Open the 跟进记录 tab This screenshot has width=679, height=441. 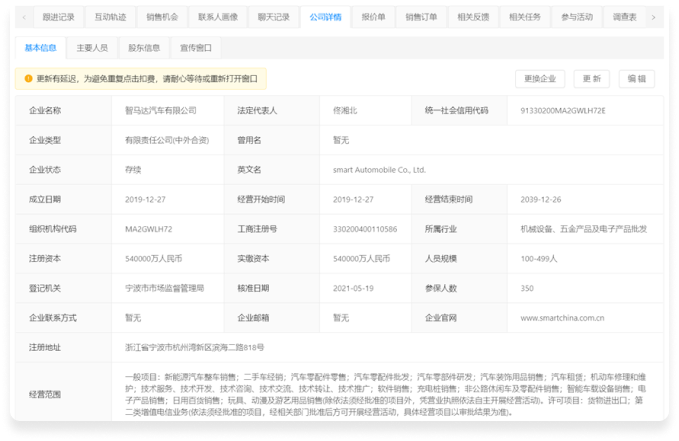coord(58,17)
